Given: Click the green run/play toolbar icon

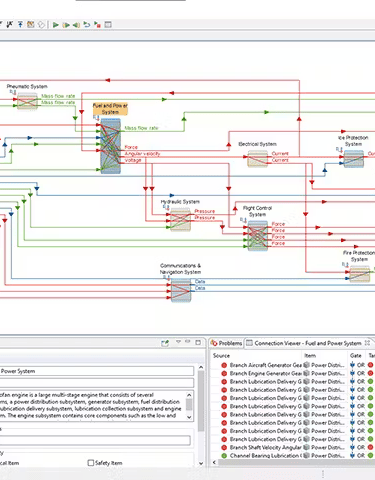Looking at the screenshot, I should point(56,25).
